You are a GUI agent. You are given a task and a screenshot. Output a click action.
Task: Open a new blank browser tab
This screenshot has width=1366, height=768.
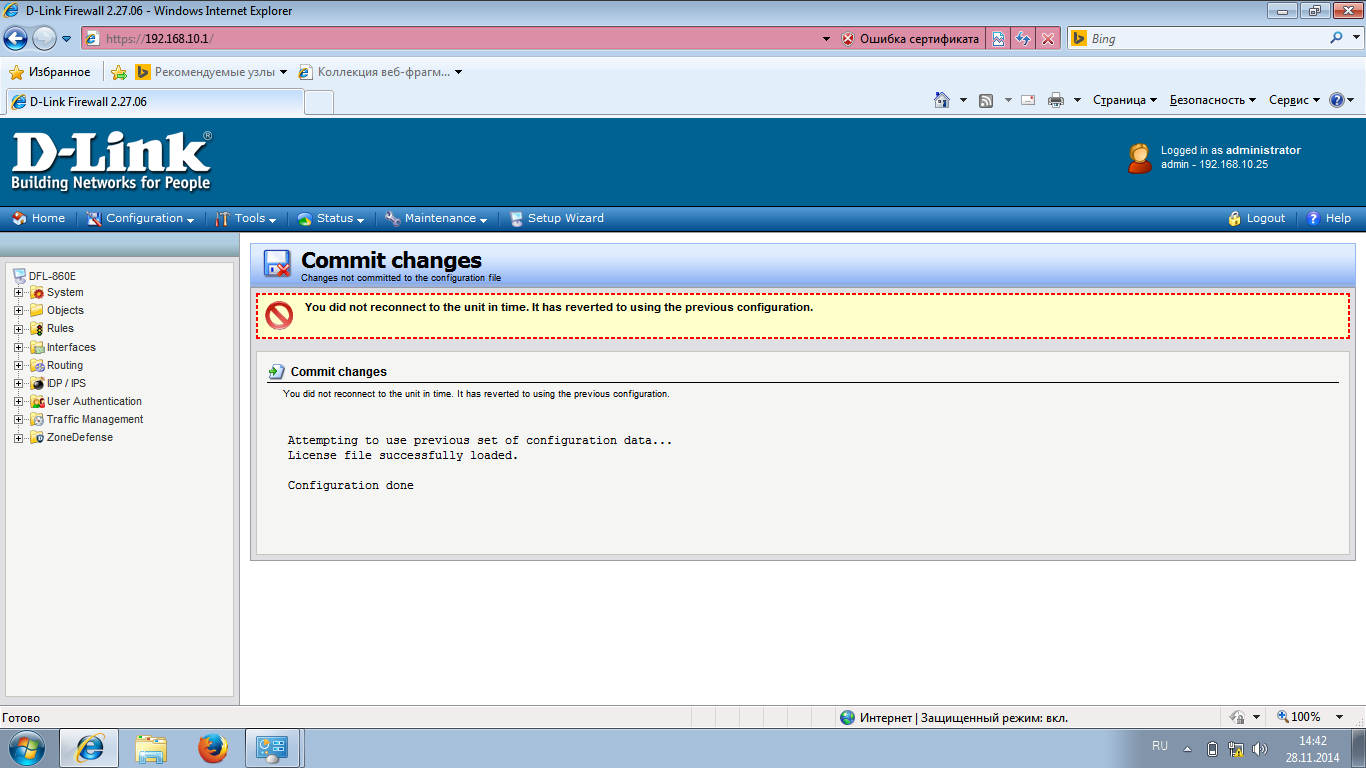(x=319, y=102)
